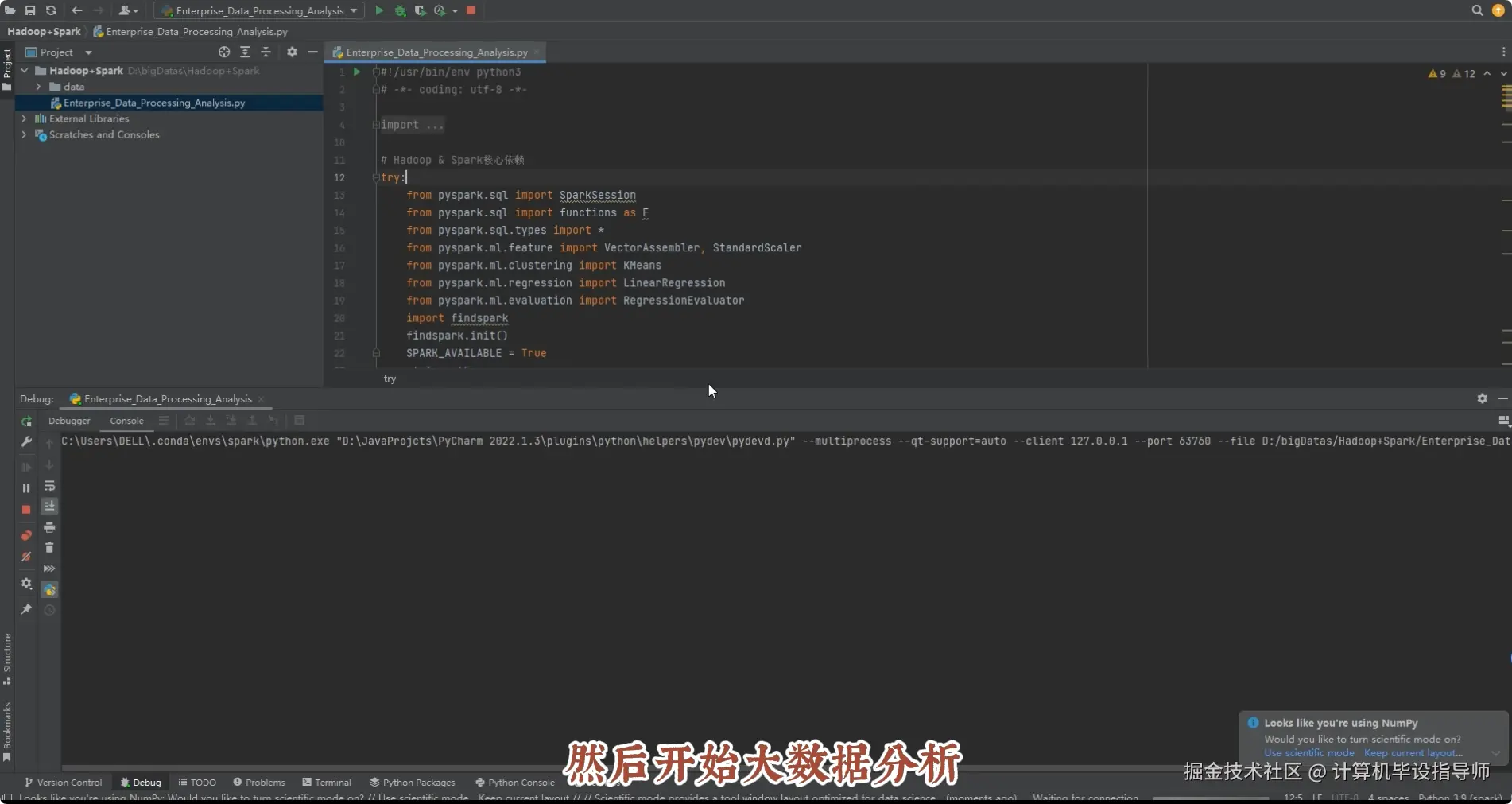The height and width of the screenshot is (804, 1512).
Task: Jump to next highlighted error arrow
Action: tap(1503, 73)
